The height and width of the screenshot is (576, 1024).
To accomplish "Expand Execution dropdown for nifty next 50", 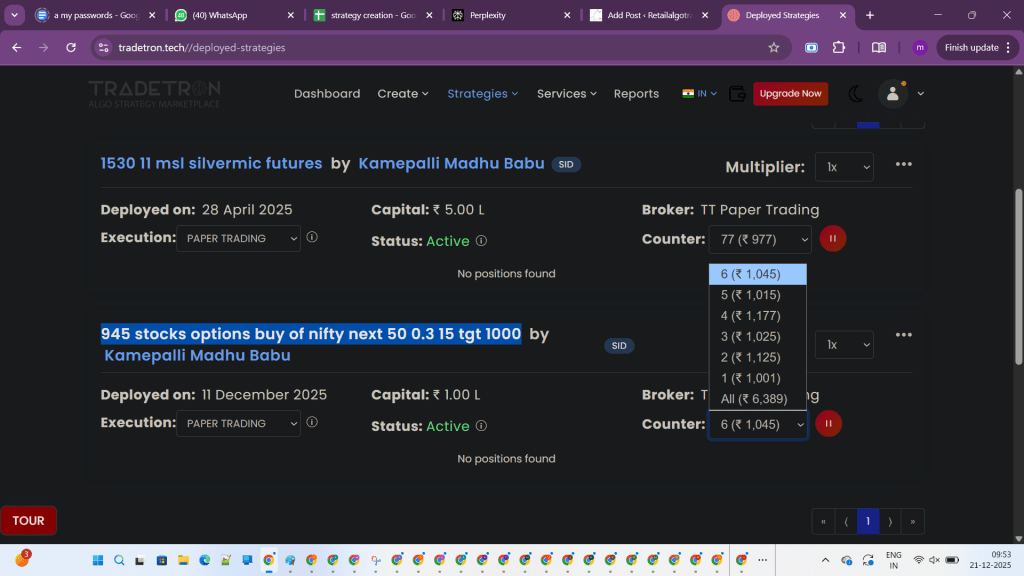I will pyautogui.click(x=238, y=424).
